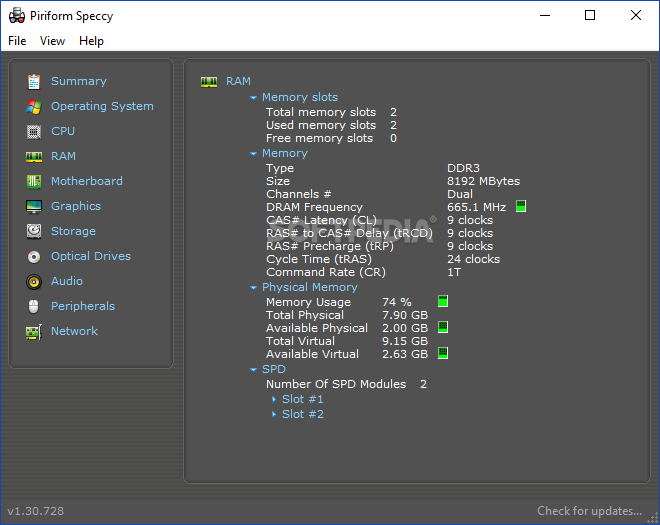Expand Slot #1 SPD details
The image size is (660, 525).
(274, 399)
